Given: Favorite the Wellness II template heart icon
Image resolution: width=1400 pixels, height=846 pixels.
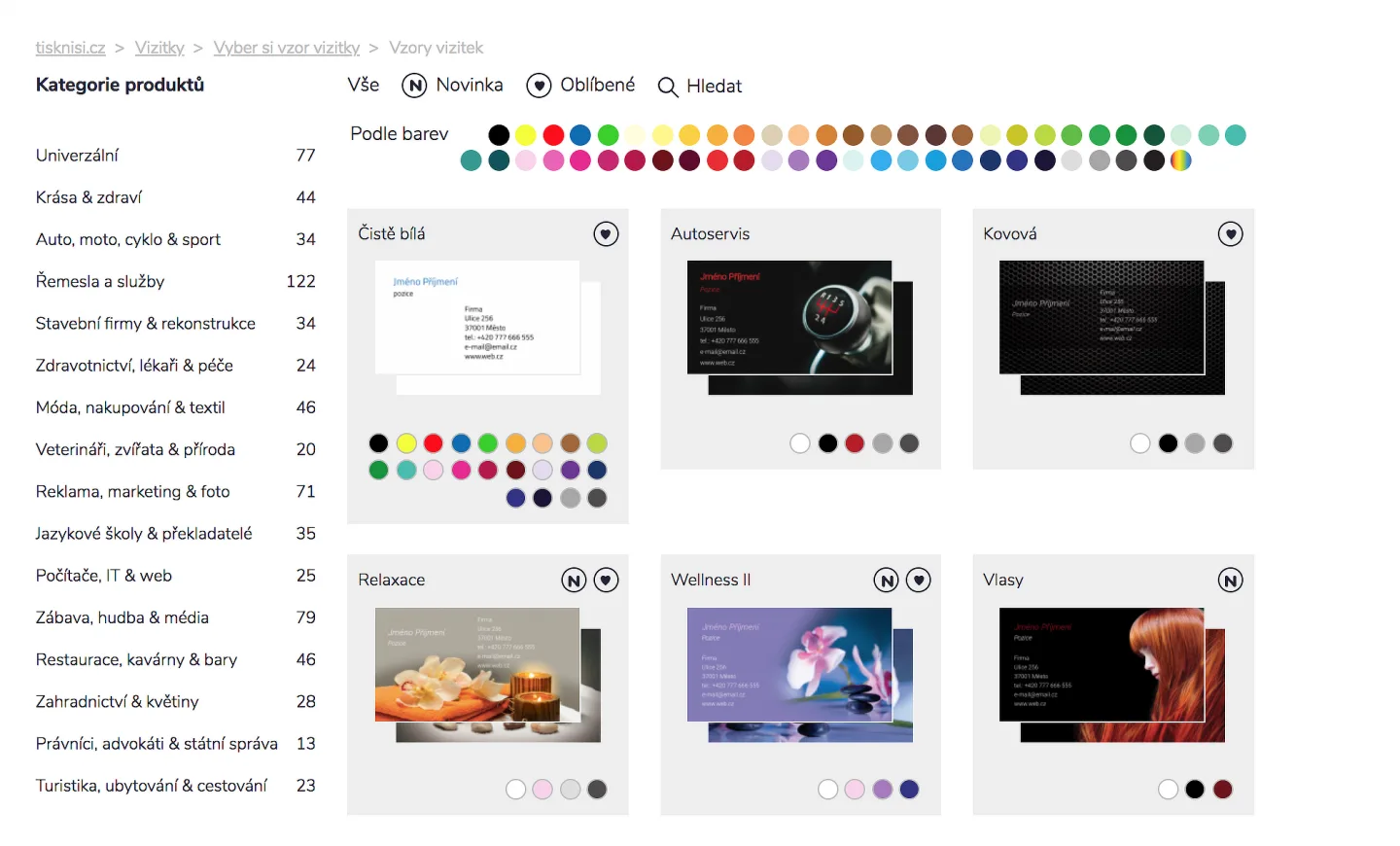Looking at the screenshot, I should tap(918, 581).
